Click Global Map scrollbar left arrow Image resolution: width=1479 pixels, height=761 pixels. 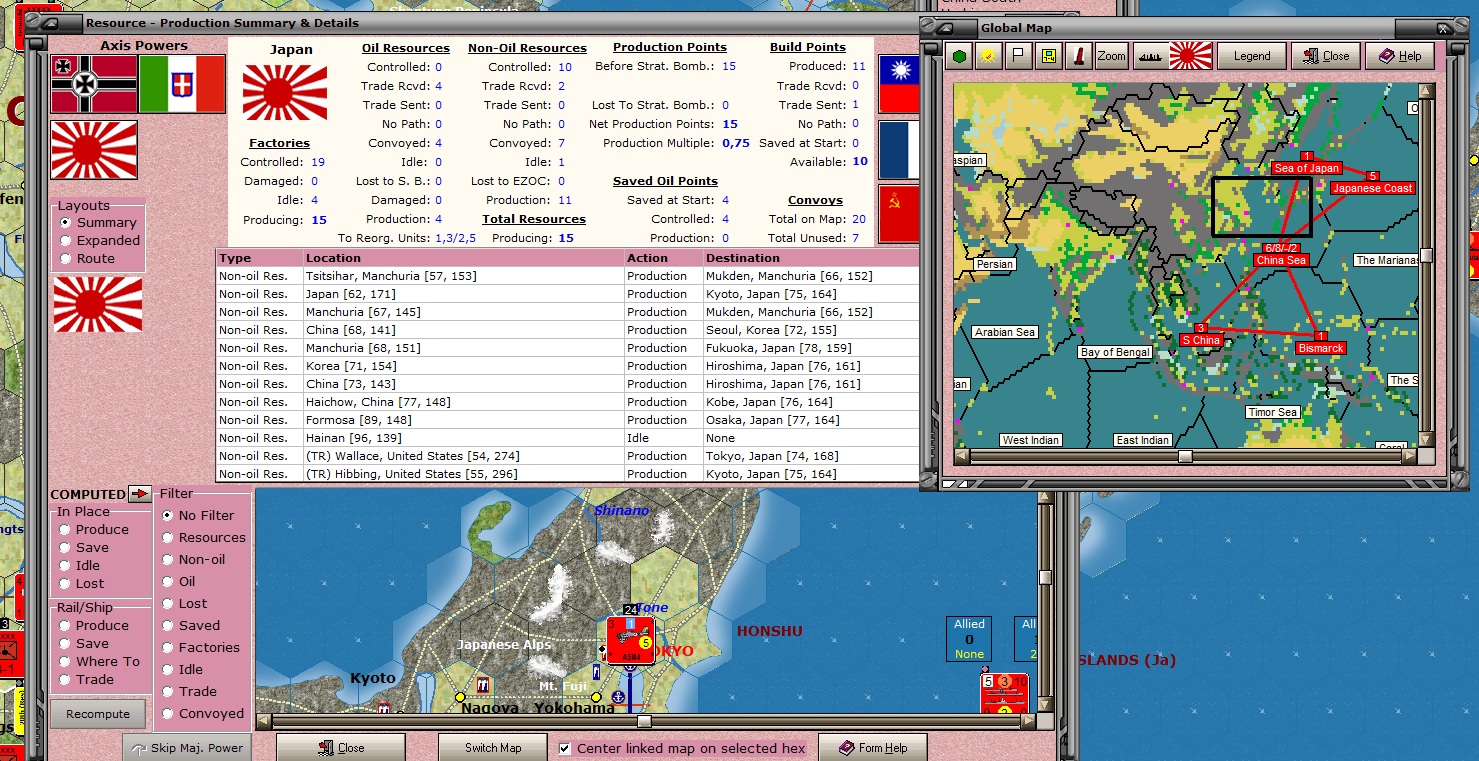[x=962, y=456]
